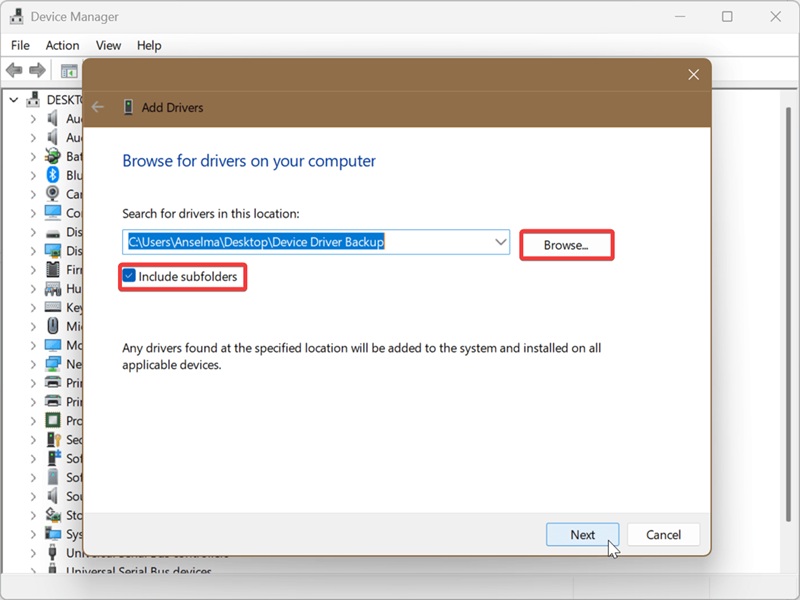800x600 pixels.
Task: Click the Batteries icon in the device tree
Action: (x=53, y=156)
